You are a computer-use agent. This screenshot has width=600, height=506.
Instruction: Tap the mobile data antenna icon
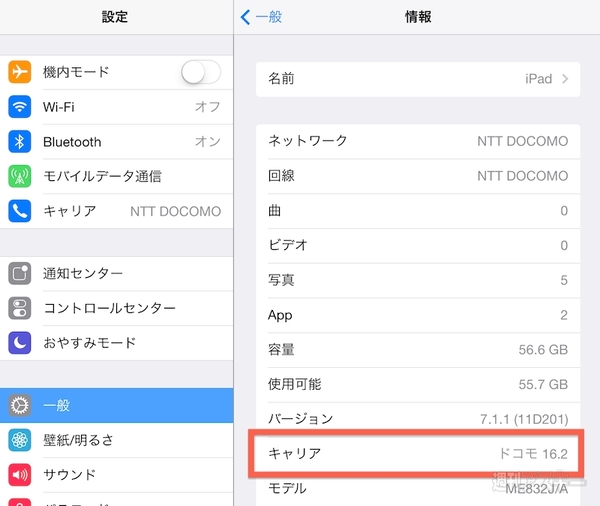click(20, 176)
